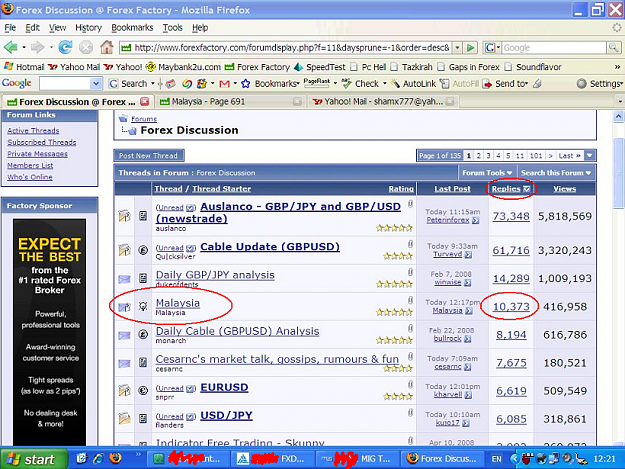Go to page 2 of the forum
The height and width of the screenshot is (469, 625).
[479, 155]
